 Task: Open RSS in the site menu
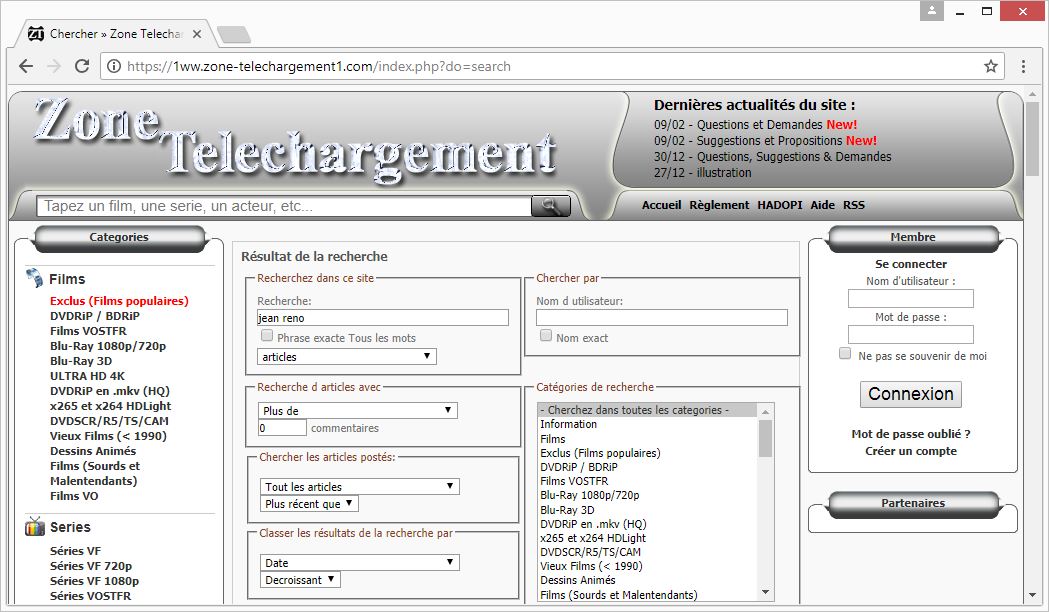[854, 205]
